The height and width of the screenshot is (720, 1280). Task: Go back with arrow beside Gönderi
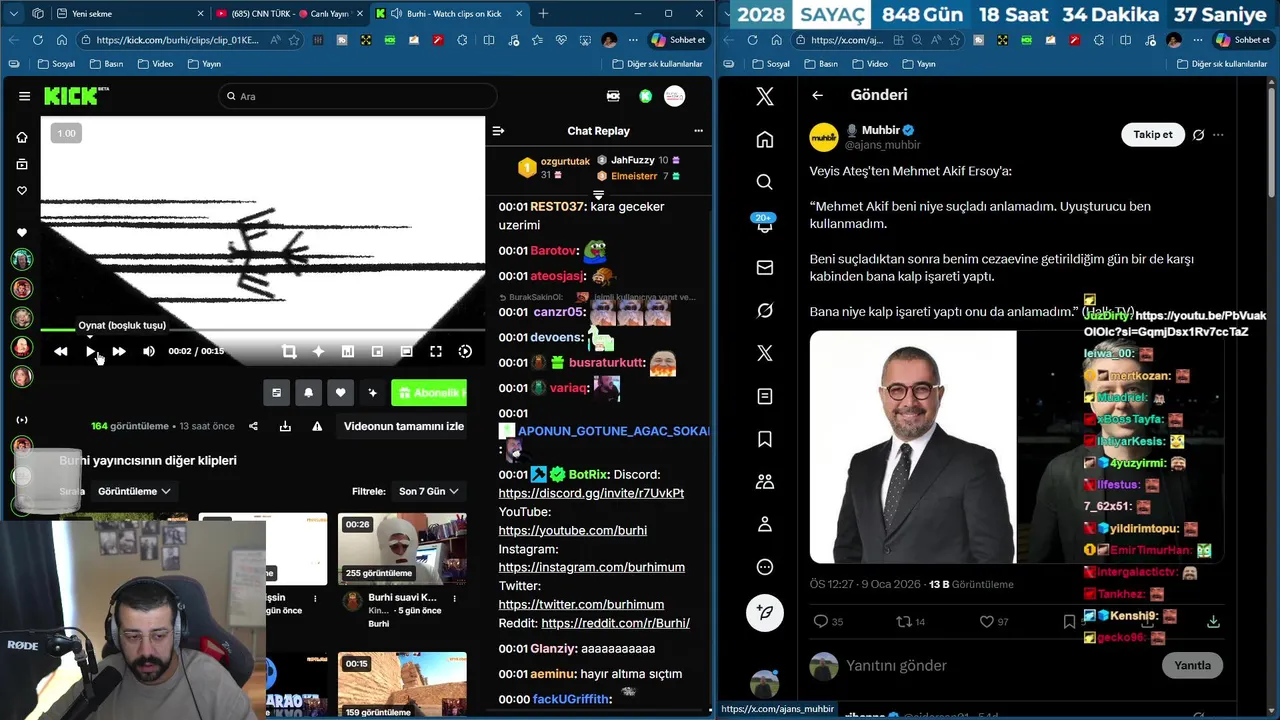tap(817, 95)
